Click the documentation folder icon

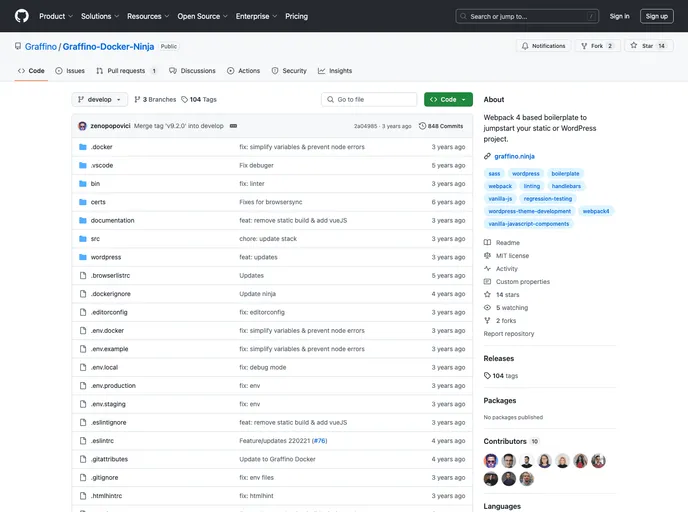point(82,221)
